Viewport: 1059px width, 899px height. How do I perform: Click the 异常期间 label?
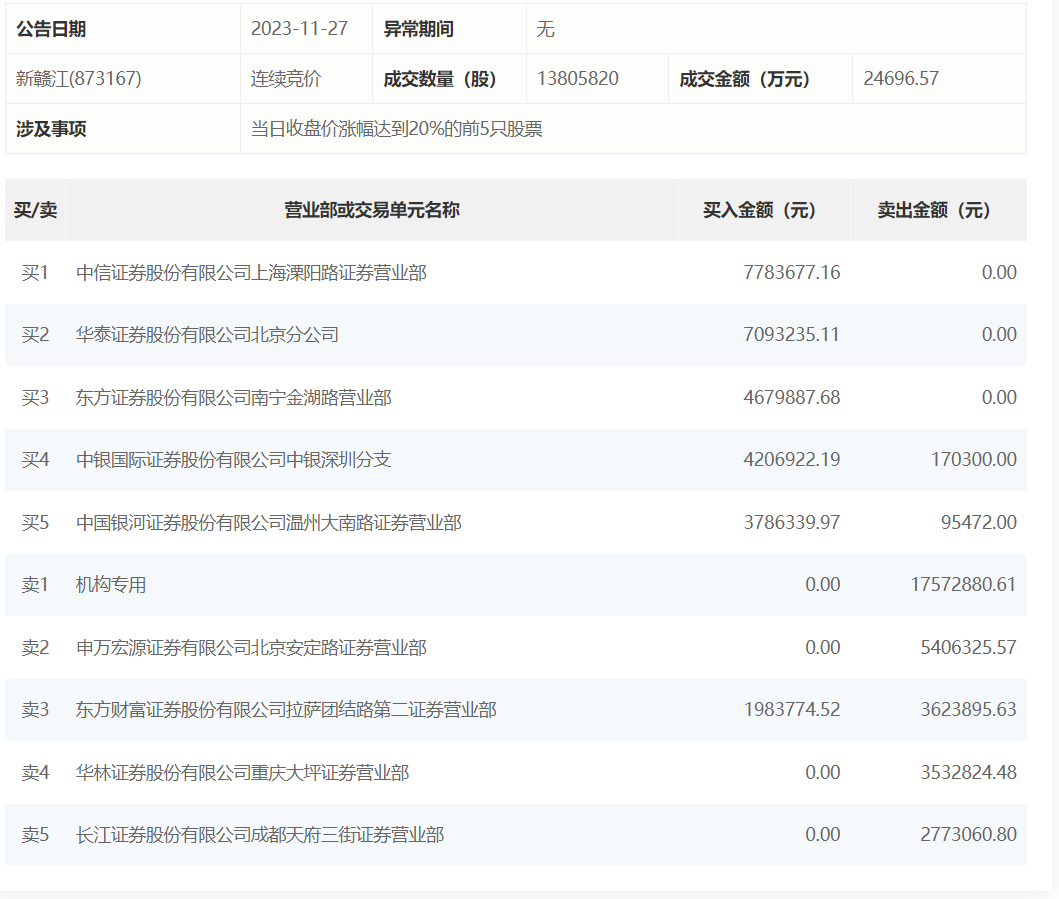[x=418, y=29]
